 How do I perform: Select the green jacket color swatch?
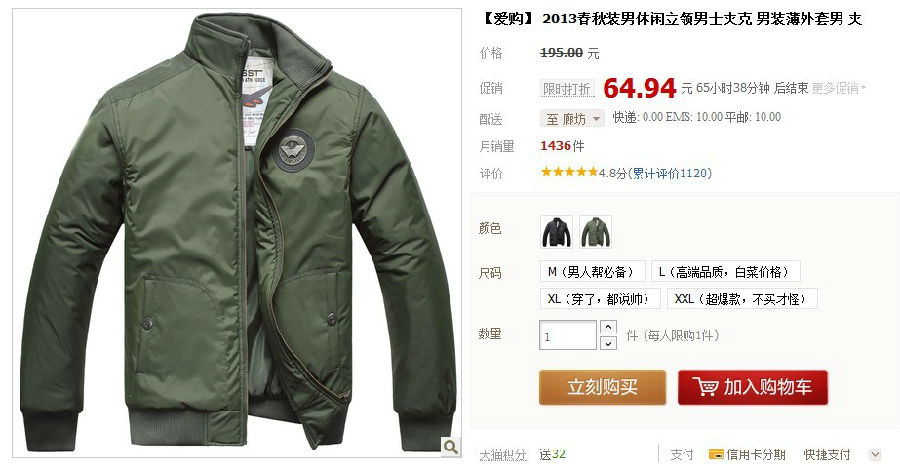pyautogui.click(x=595, y=232)
